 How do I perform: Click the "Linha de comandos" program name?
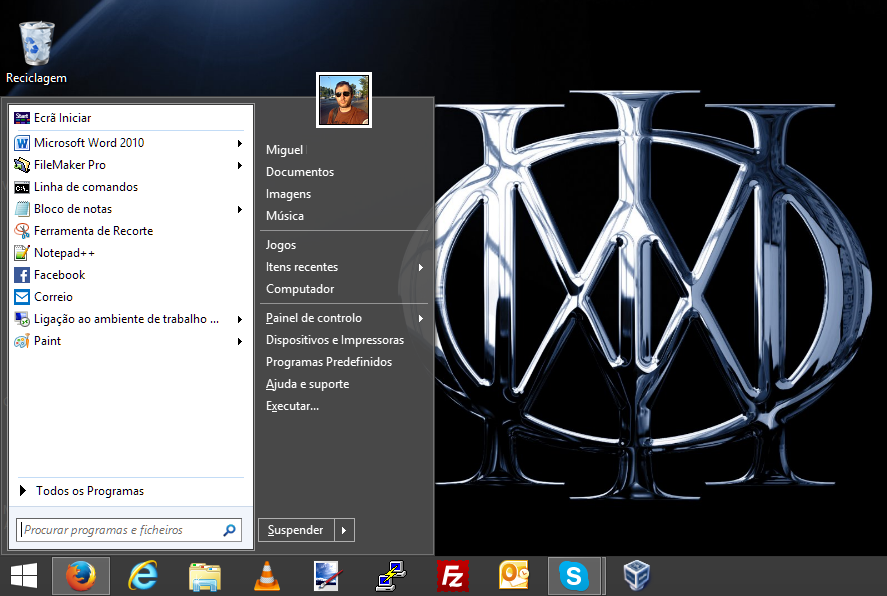pos(86,187)
